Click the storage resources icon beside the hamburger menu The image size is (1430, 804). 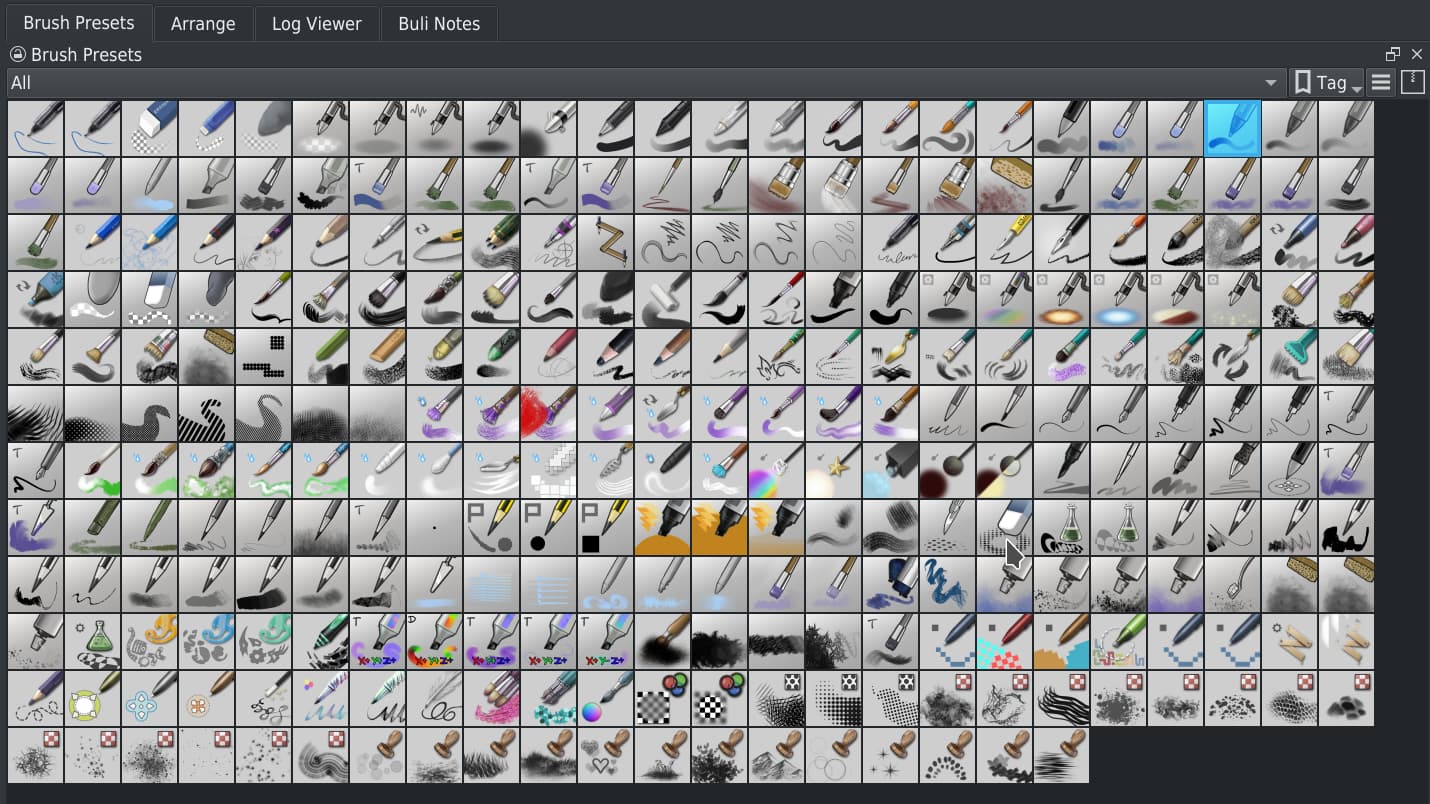(1412, 83)
